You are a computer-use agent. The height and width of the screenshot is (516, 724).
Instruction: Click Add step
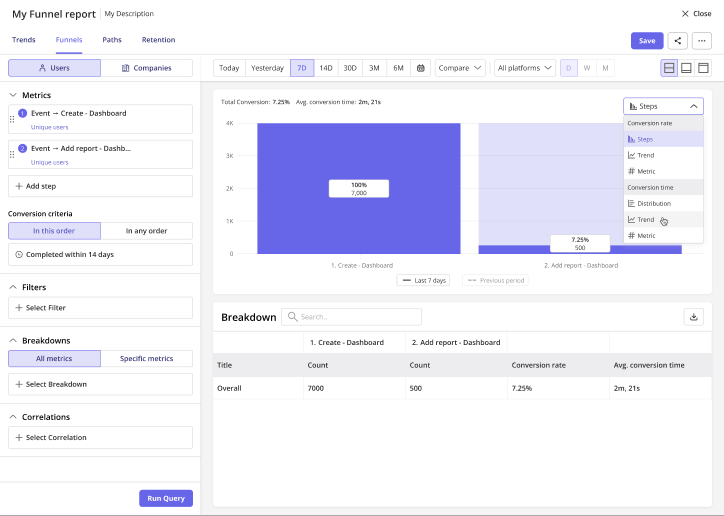coord(100,186)
